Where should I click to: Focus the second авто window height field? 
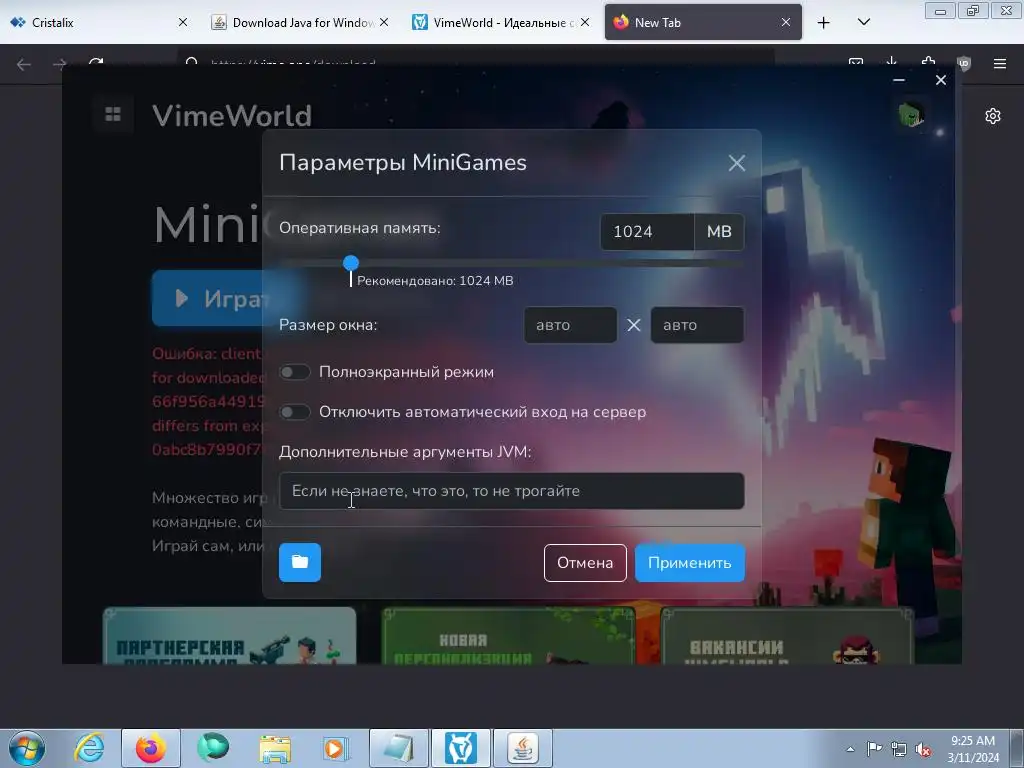click(697, 325)
